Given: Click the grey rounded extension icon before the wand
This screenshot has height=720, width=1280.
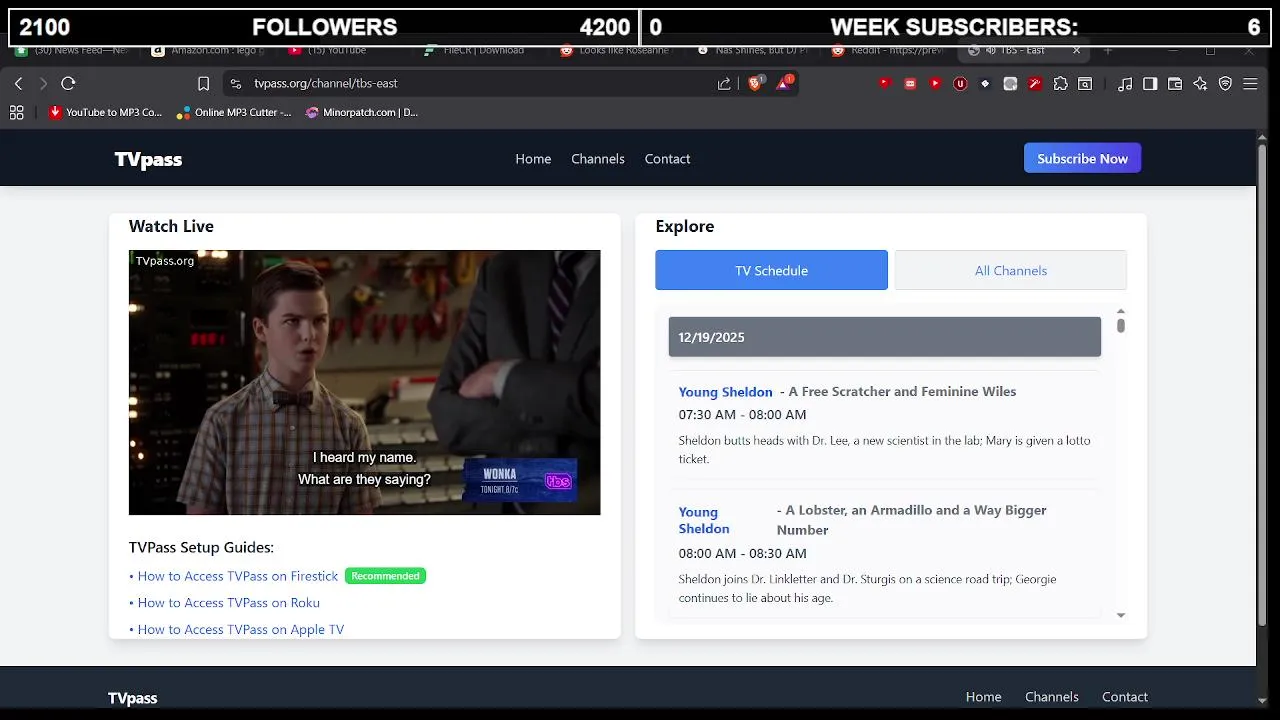Looking at the screenshot, I should coord(1010,84).
